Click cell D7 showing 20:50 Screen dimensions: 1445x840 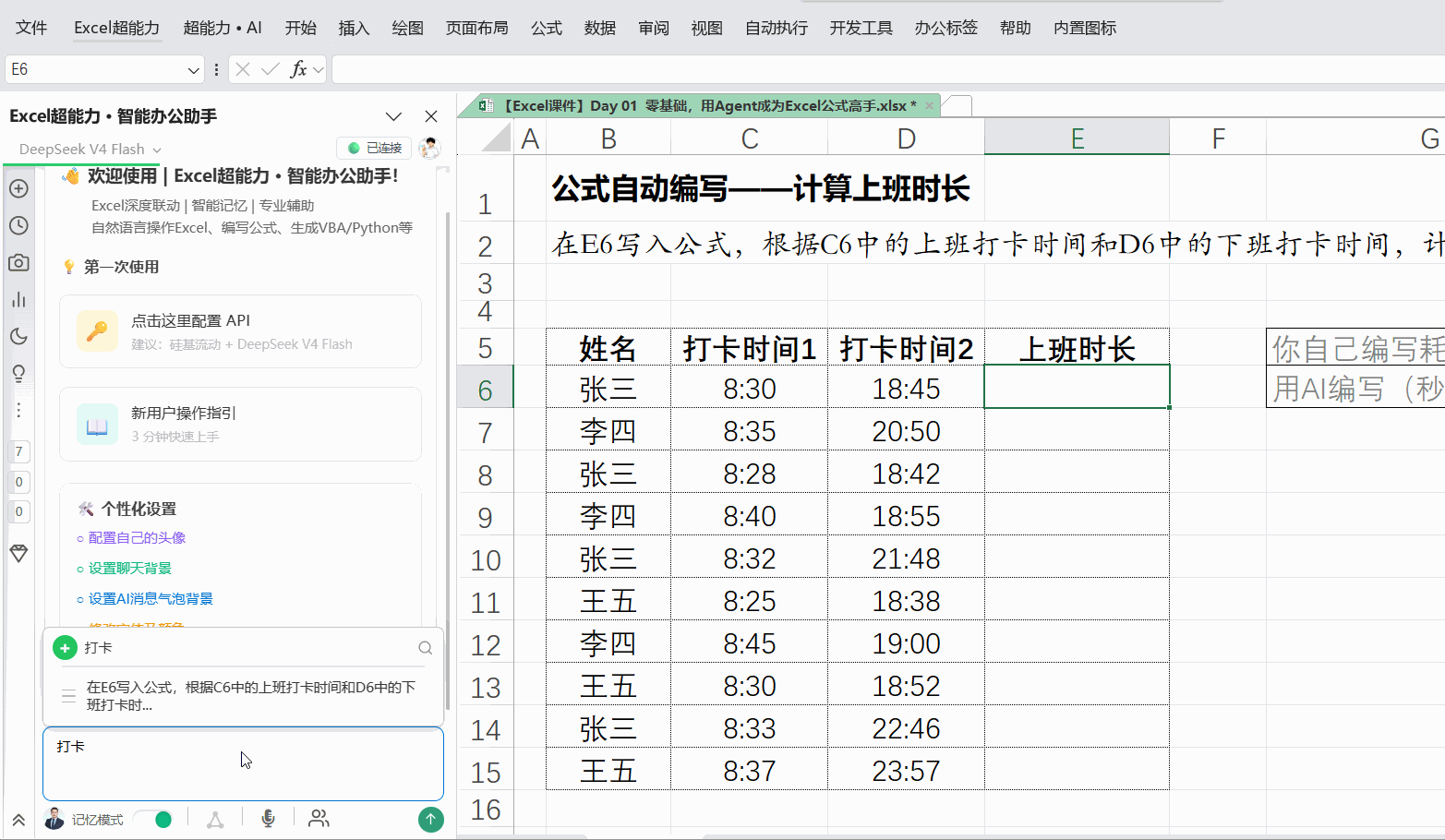[906, 431]
